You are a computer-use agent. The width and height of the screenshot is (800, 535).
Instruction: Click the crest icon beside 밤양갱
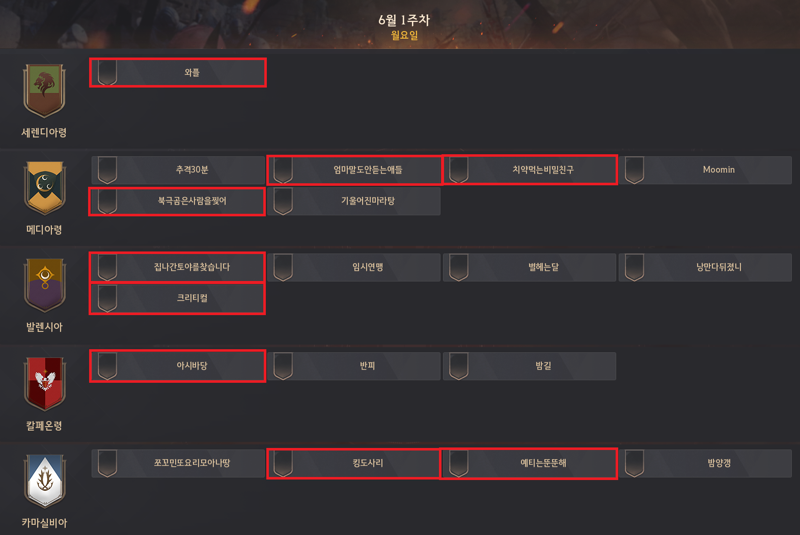pyautogui.click(x=634, y=463)
